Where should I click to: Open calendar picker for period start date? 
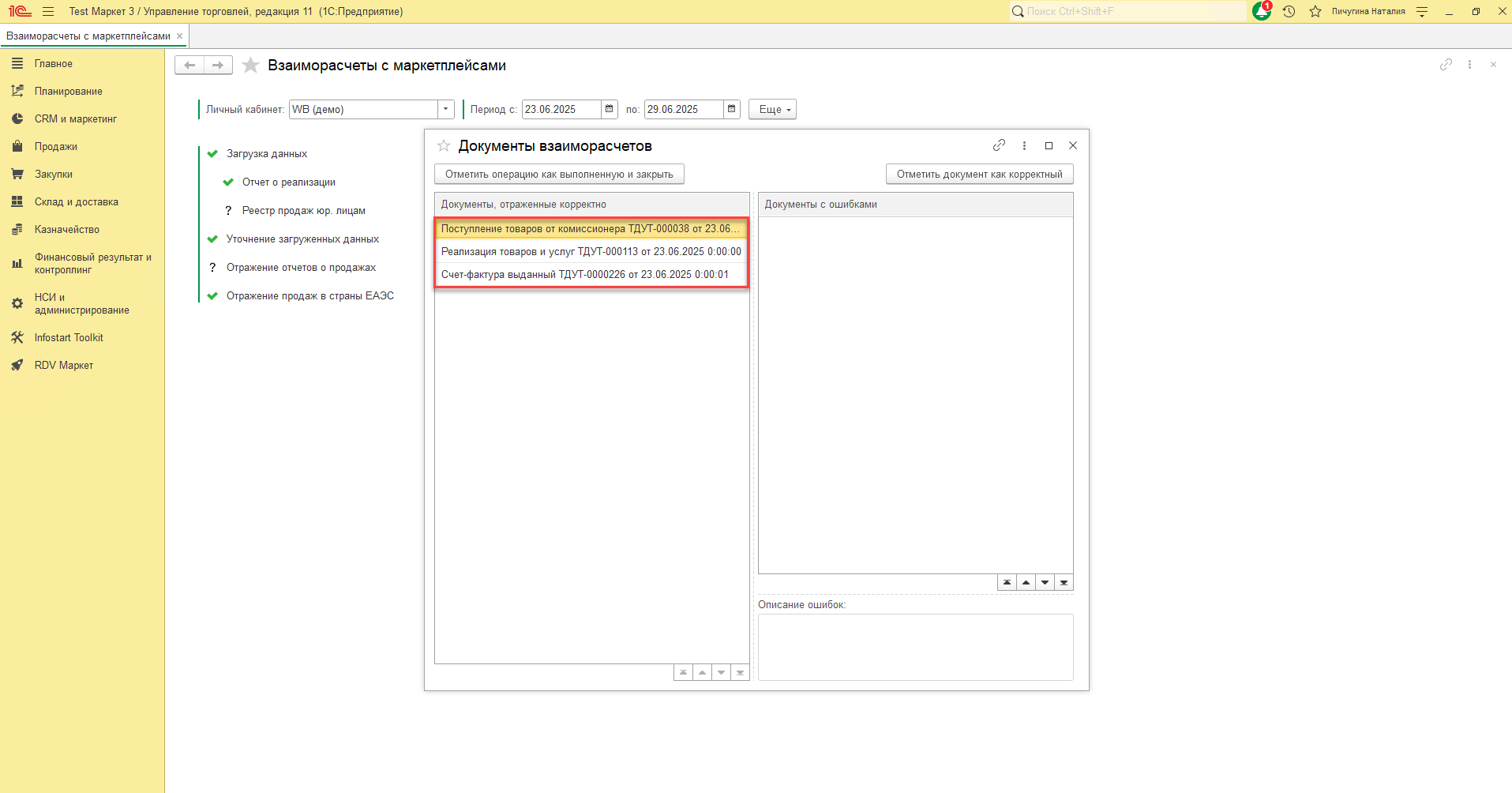[x=609, y=109]
